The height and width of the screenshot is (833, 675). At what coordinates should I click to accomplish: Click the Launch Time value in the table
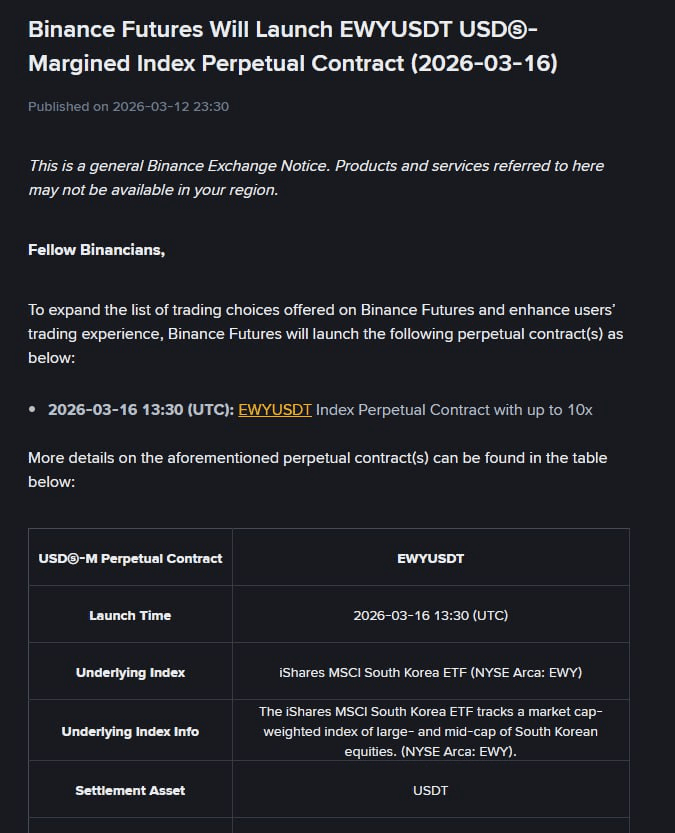[430, 615]
